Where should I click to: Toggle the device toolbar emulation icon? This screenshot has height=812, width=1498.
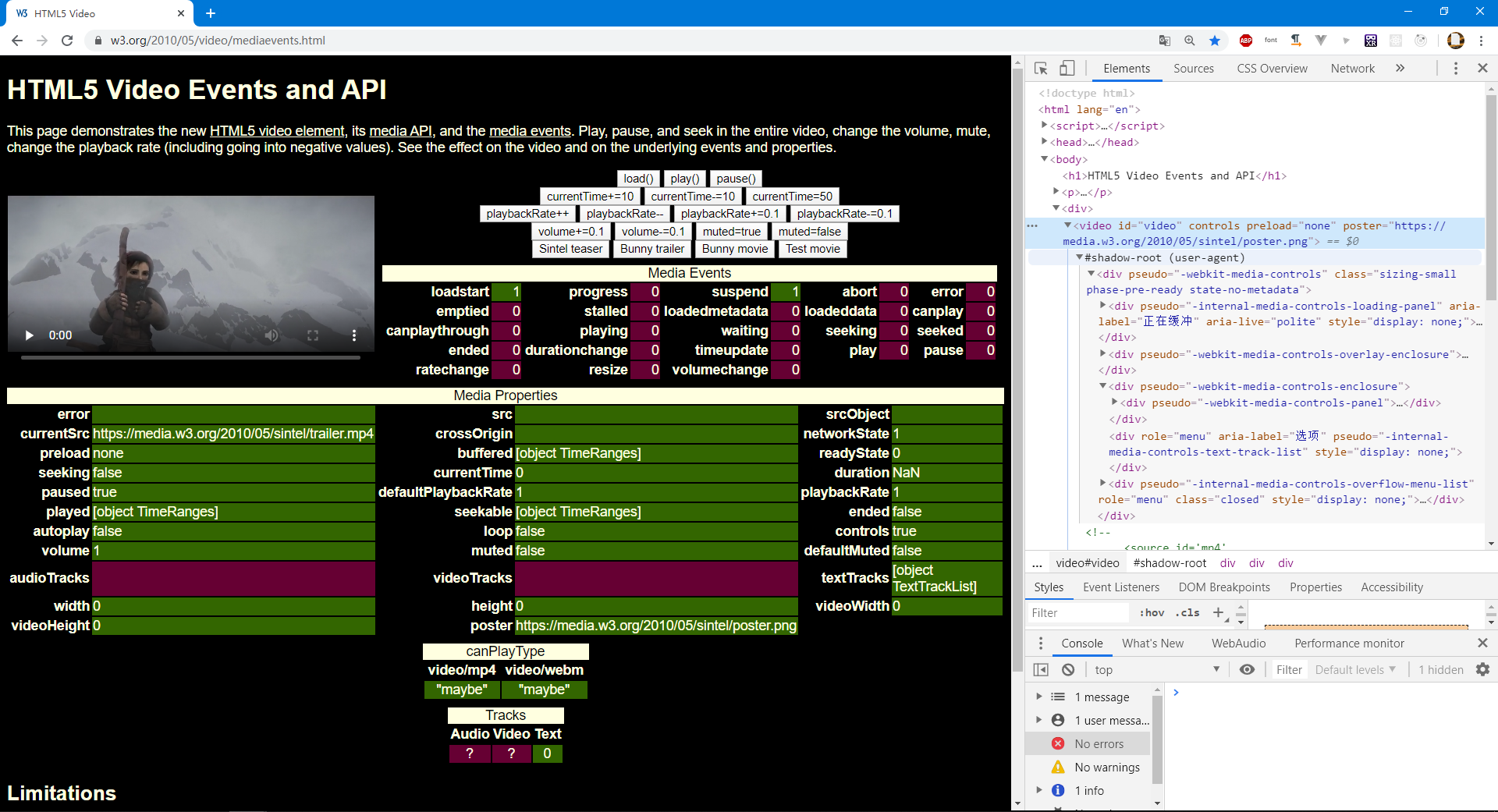point(1067,68)
